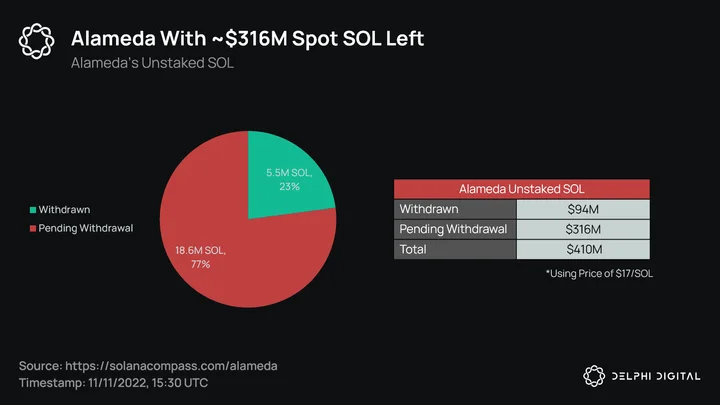The height and width of the screenshot is (405, 720).
Task: Click the $410M total value cell
Action: [x=583, y=249]
